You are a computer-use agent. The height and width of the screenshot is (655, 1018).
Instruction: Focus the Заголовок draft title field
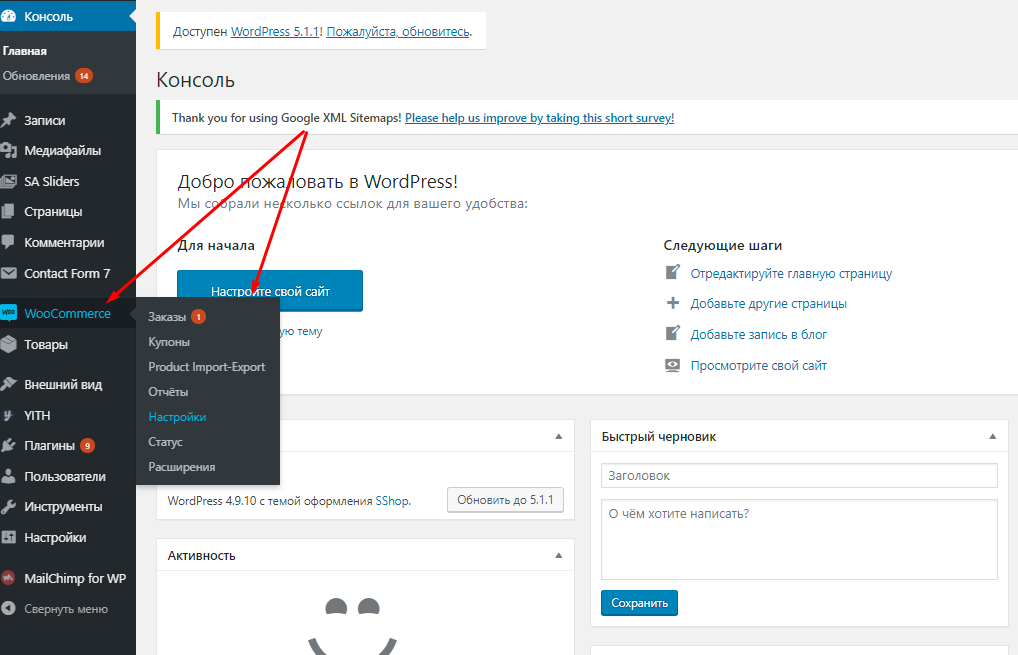click(x=799, y=475)
